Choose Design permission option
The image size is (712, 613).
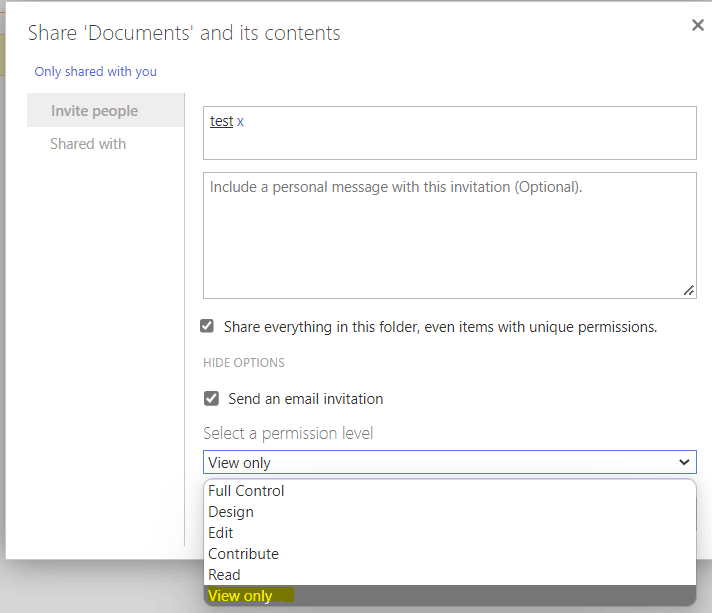[x=450, y=512]
